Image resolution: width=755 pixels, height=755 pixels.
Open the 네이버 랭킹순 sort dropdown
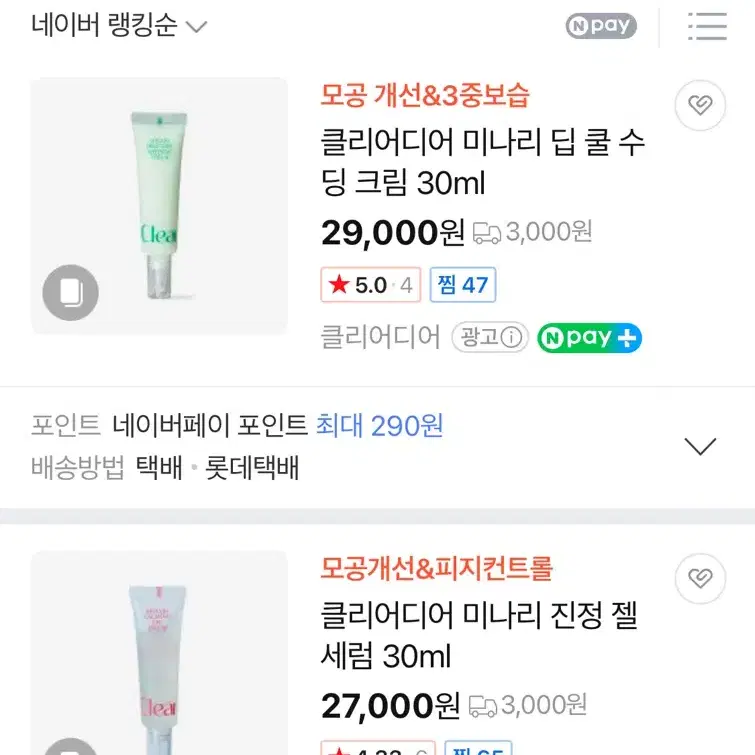click(119, 26)
